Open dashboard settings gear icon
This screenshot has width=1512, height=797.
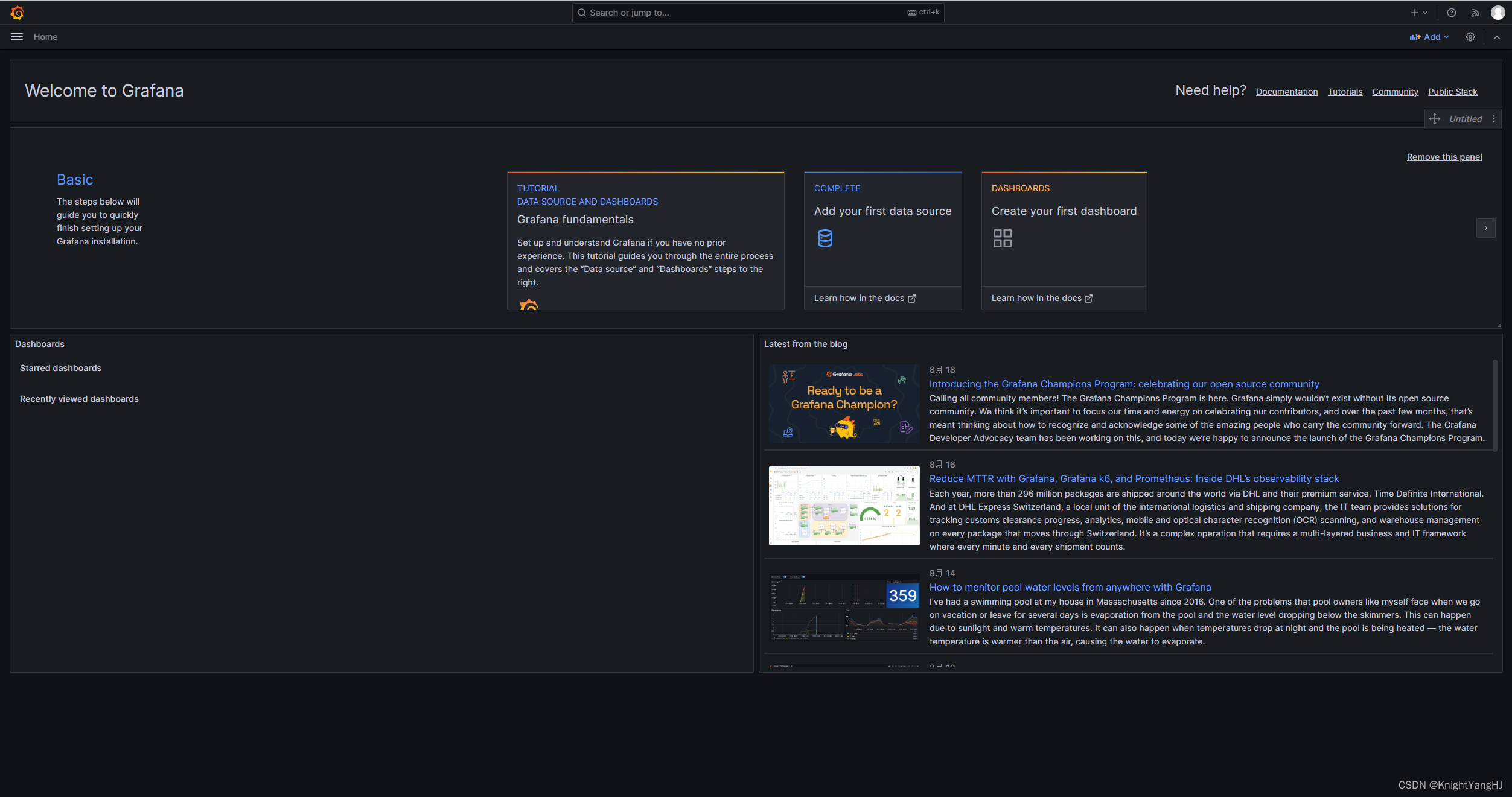point(1470,37)
